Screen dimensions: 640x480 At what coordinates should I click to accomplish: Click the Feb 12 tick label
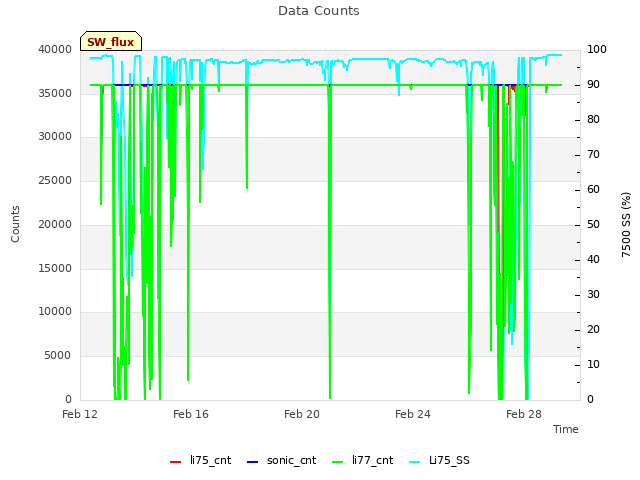click(80, 414)
